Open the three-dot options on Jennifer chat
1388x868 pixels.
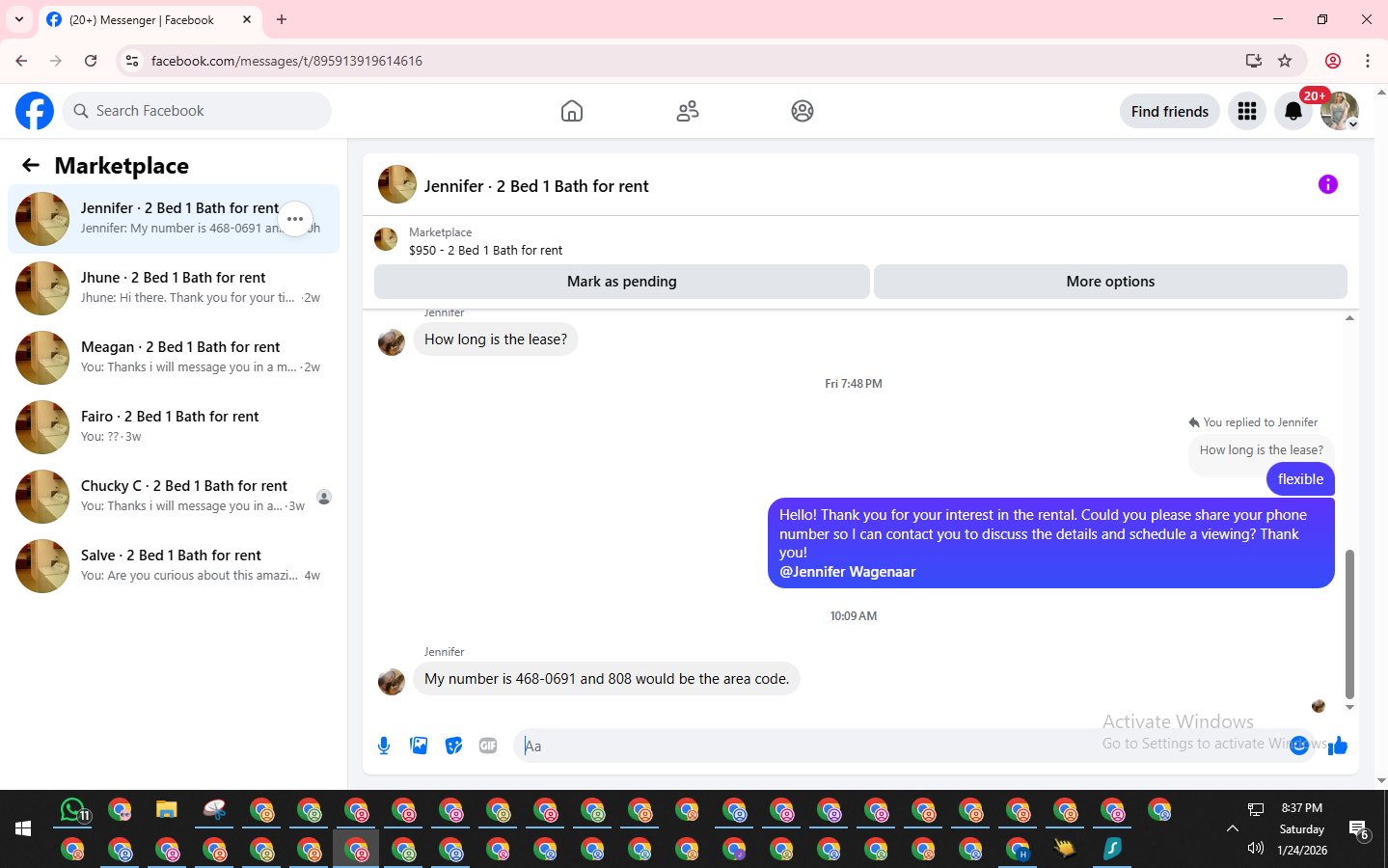pyautogui.click(x=295, y=219)
